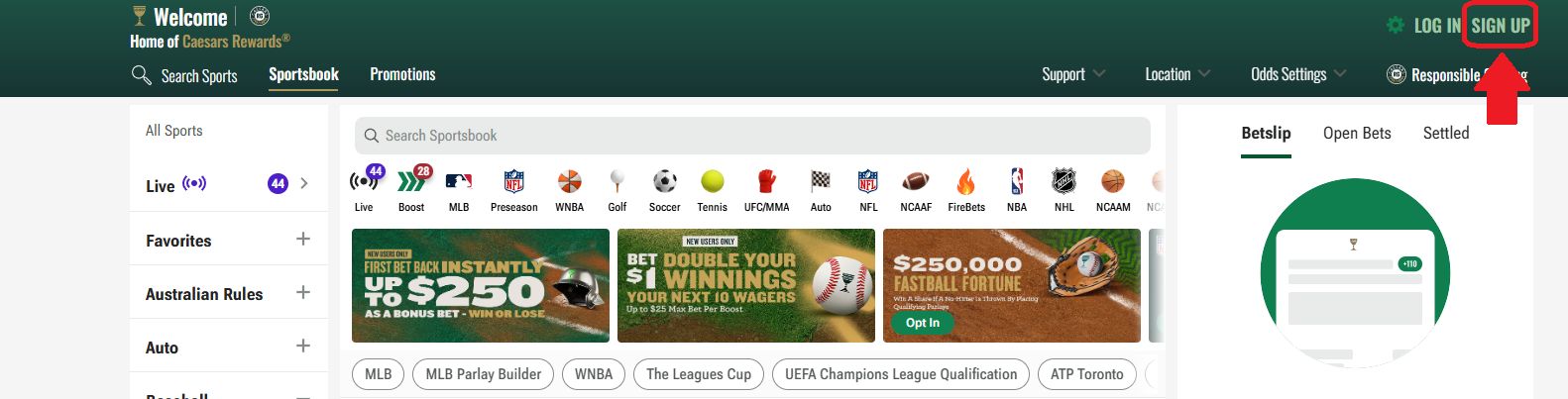Open the WNBA basketball icon
Image resolution: width=1568 pixels, height=399 pixels.
569,182
